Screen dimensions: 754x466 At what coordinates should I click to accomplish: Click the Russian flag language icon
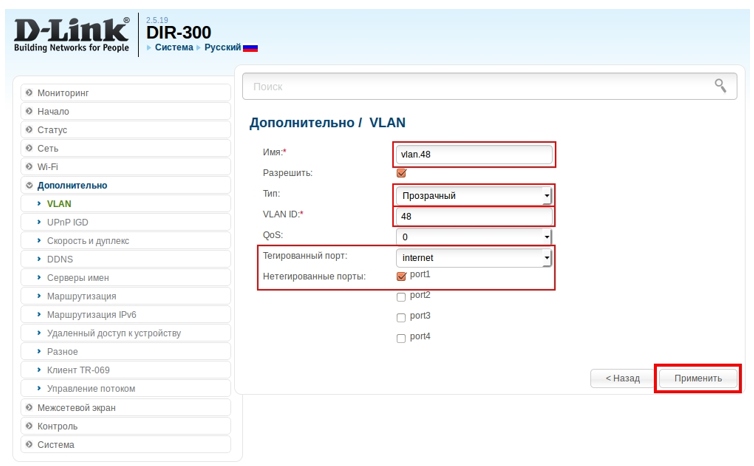point(250,48)
